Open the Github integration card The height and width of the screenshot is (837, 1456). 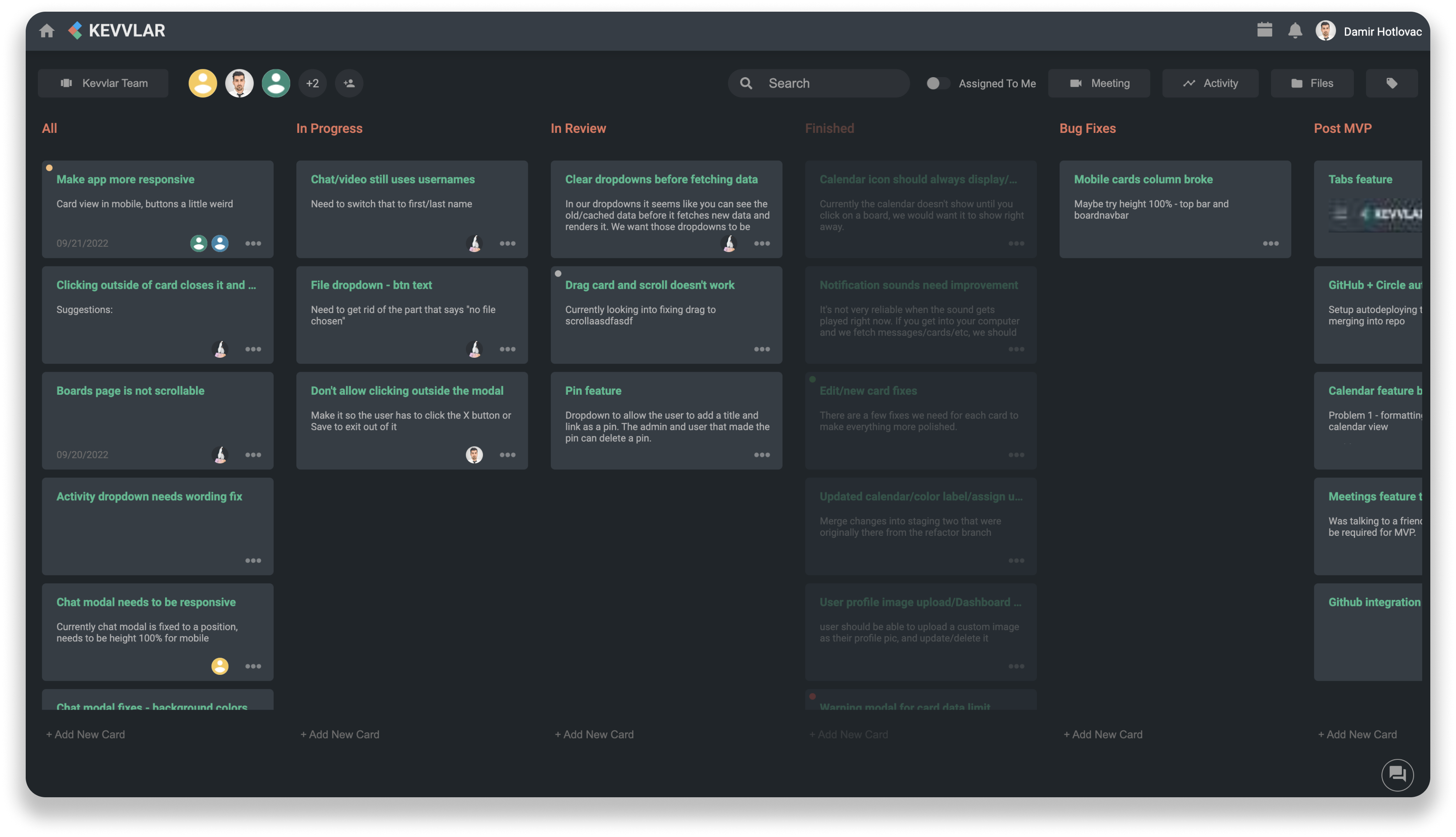[1368, 632]
